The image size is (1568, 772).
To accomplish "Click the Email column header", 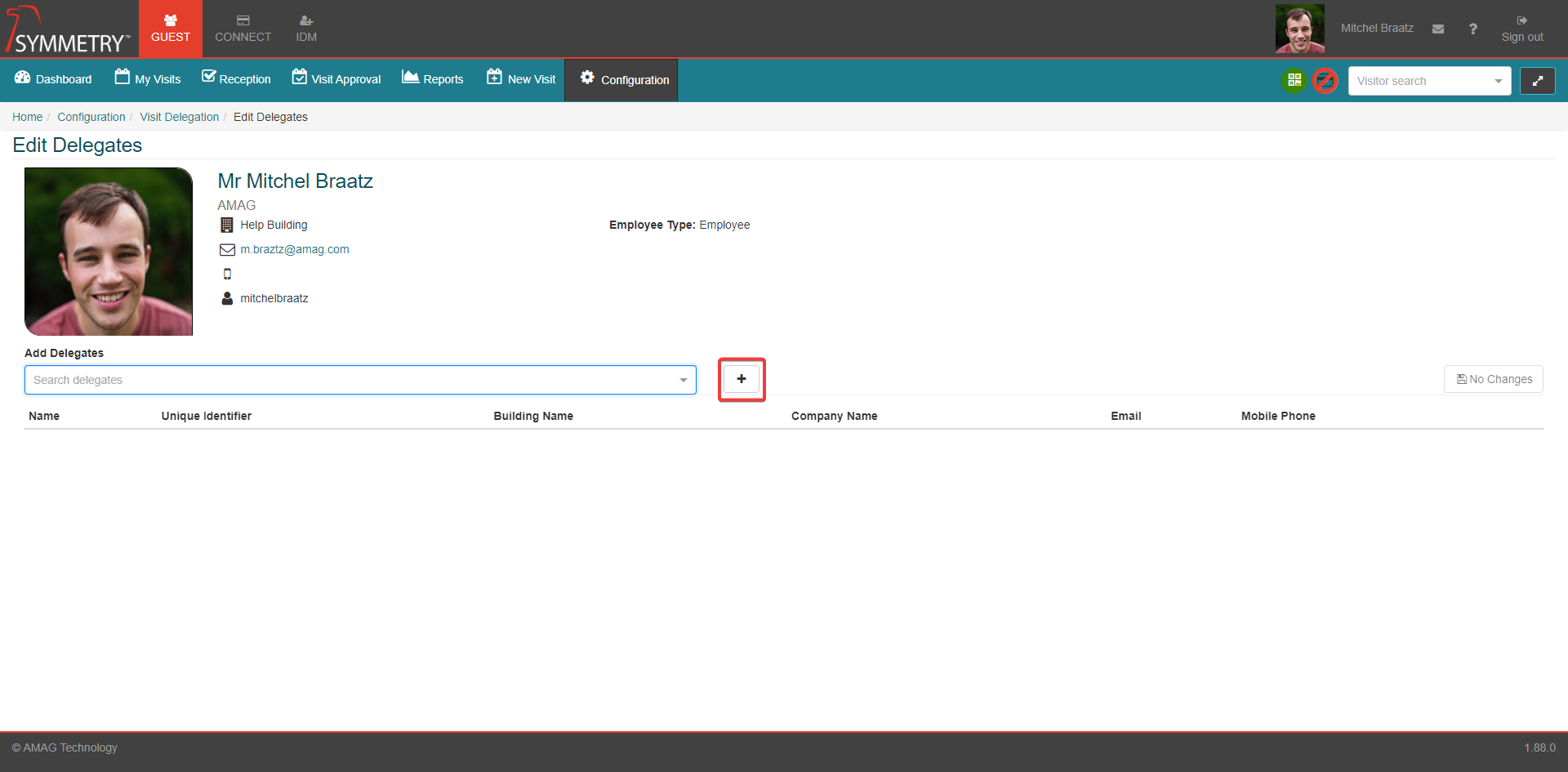I will (x=1126, y=416).
